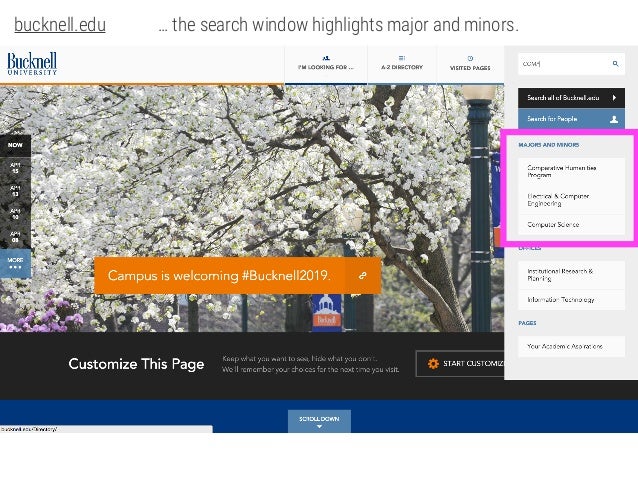Open the I'm Looking For menu
Image resolution: width=638 pixels, height=479 pixels.
(x=326, y=64)
